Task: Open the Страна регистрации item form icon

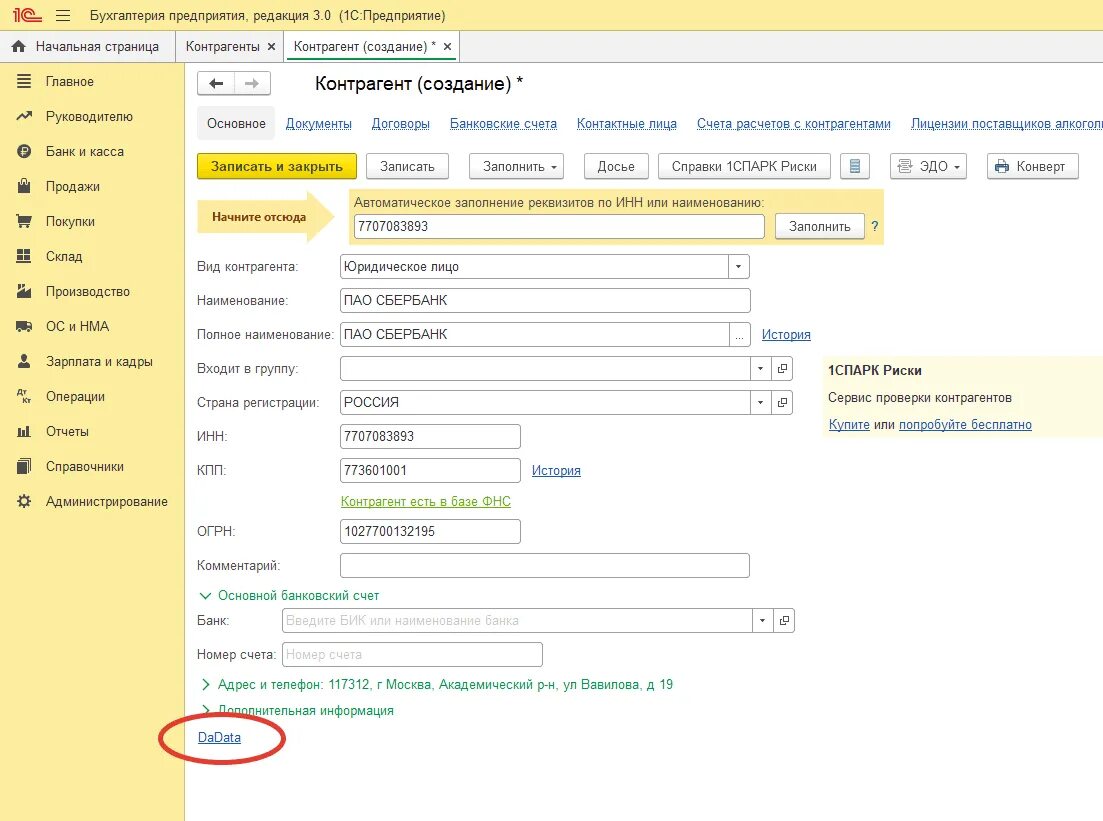Action: (x=782, y=402)
